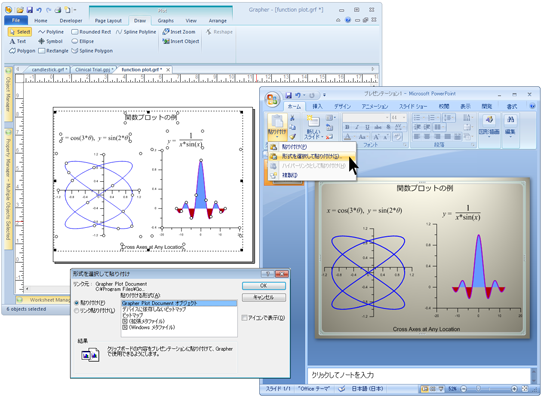
Task: Expand the PowerPoint paste button dropdown arrow
Action: tap(277, 137)
